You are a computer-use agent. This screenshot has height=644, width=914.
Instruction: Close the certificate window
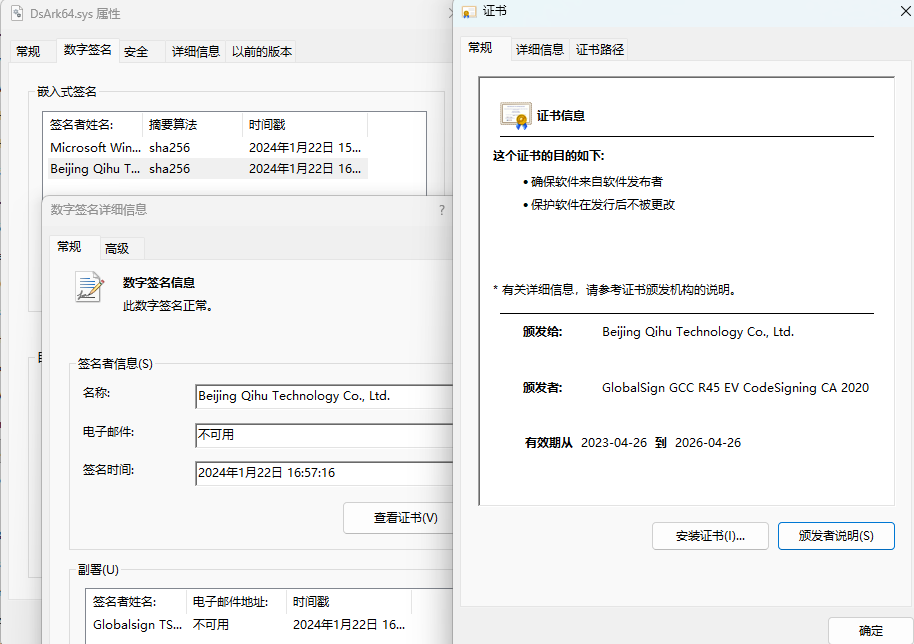(905, 11)
